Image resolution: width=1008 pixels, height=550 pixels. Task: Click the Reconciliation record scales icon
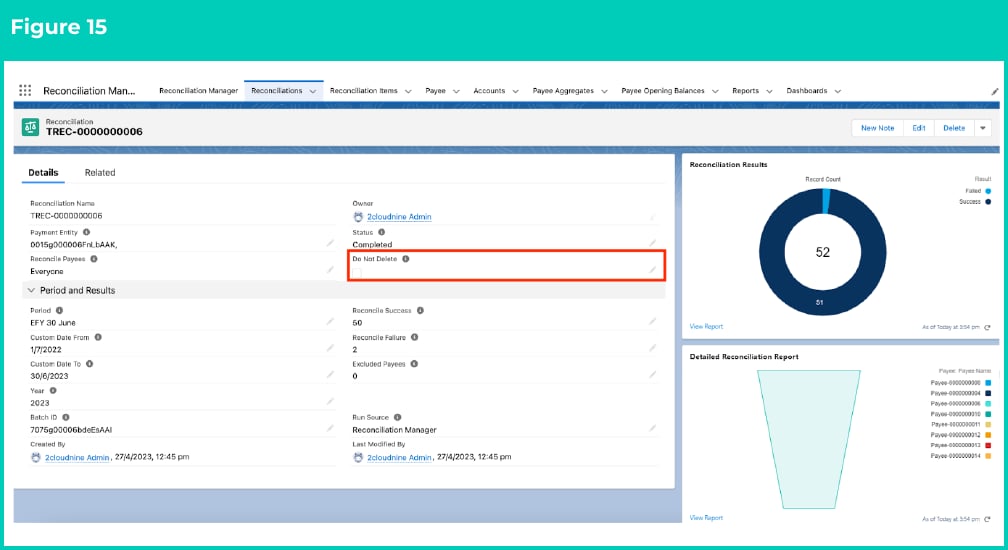coord(30,127)
